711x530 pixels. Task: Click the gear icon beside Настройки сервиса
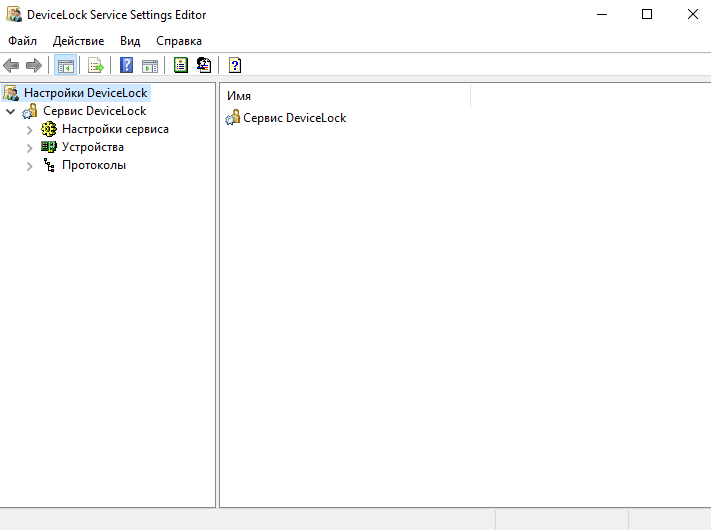[x=49, y=129]
